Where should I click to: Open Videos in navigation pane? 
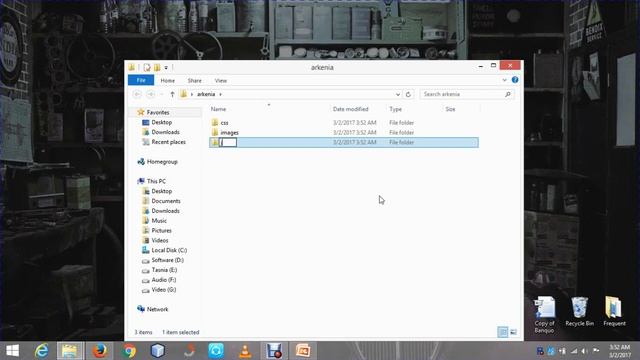[160, 240]
